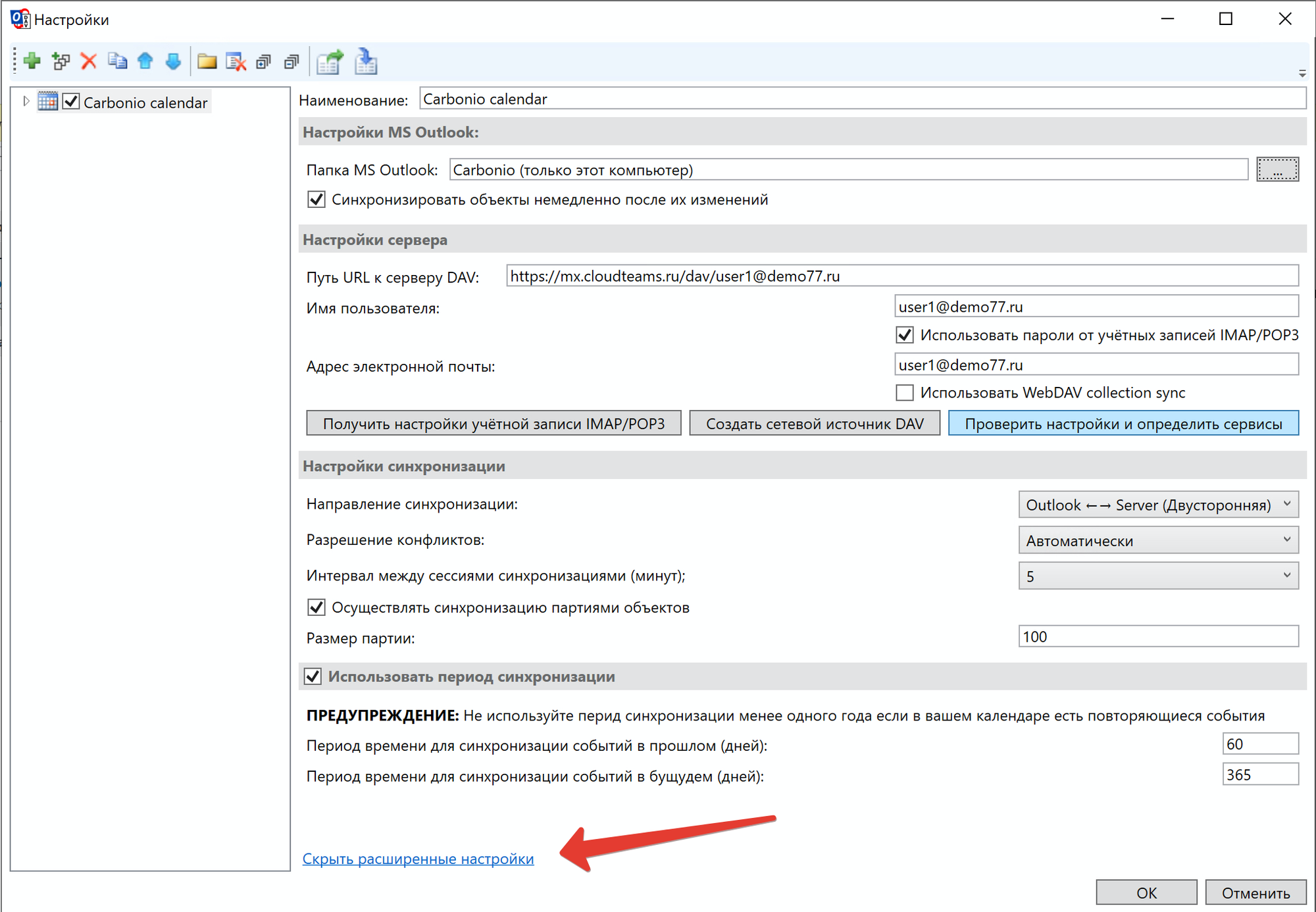Minimize the Настройки window

point(1167,19)
